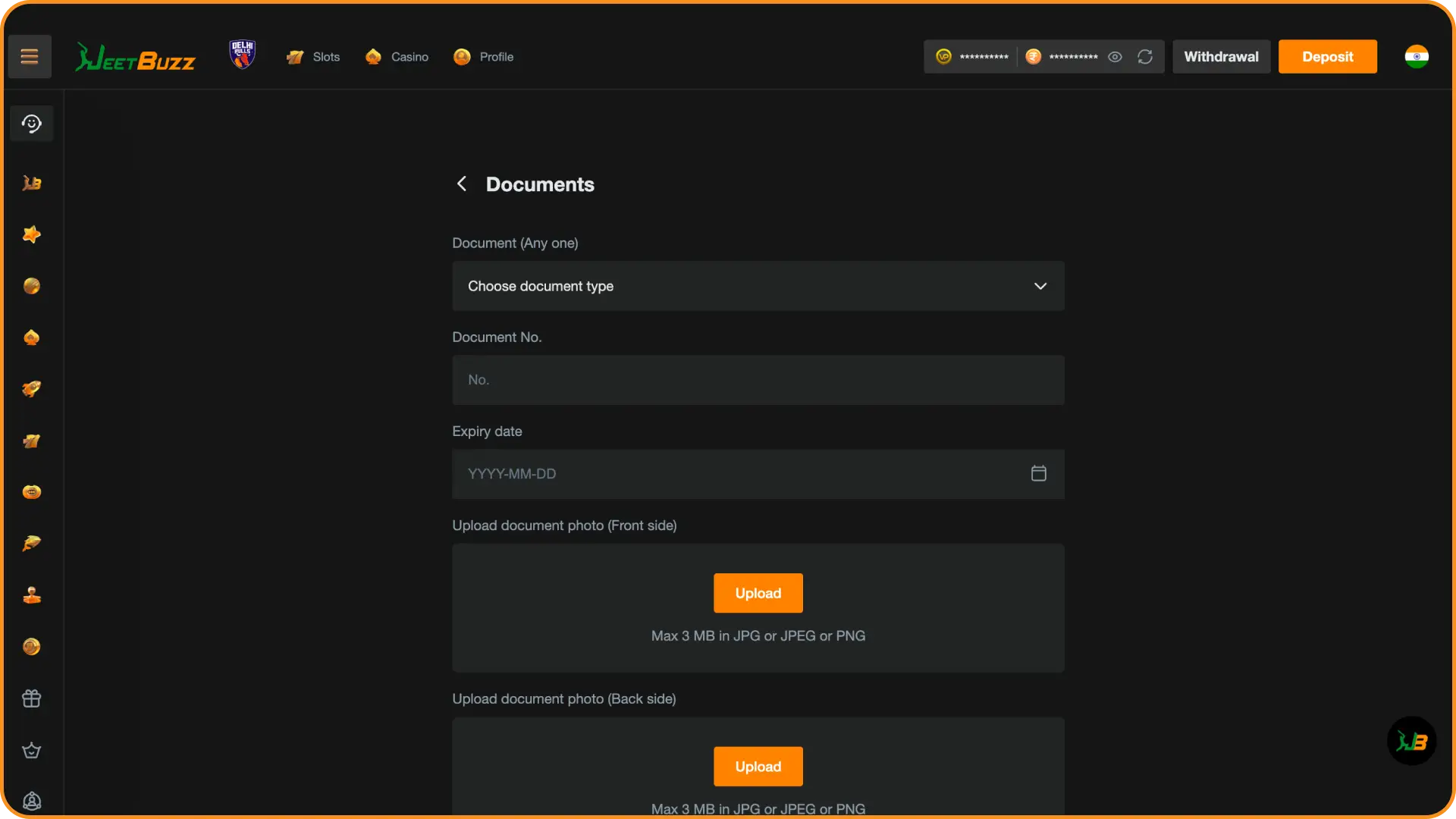Viewport: 1456px width, 819px height.
Task: Go back from Documents page
Action: pyautogui.click(x=461, y=184)
